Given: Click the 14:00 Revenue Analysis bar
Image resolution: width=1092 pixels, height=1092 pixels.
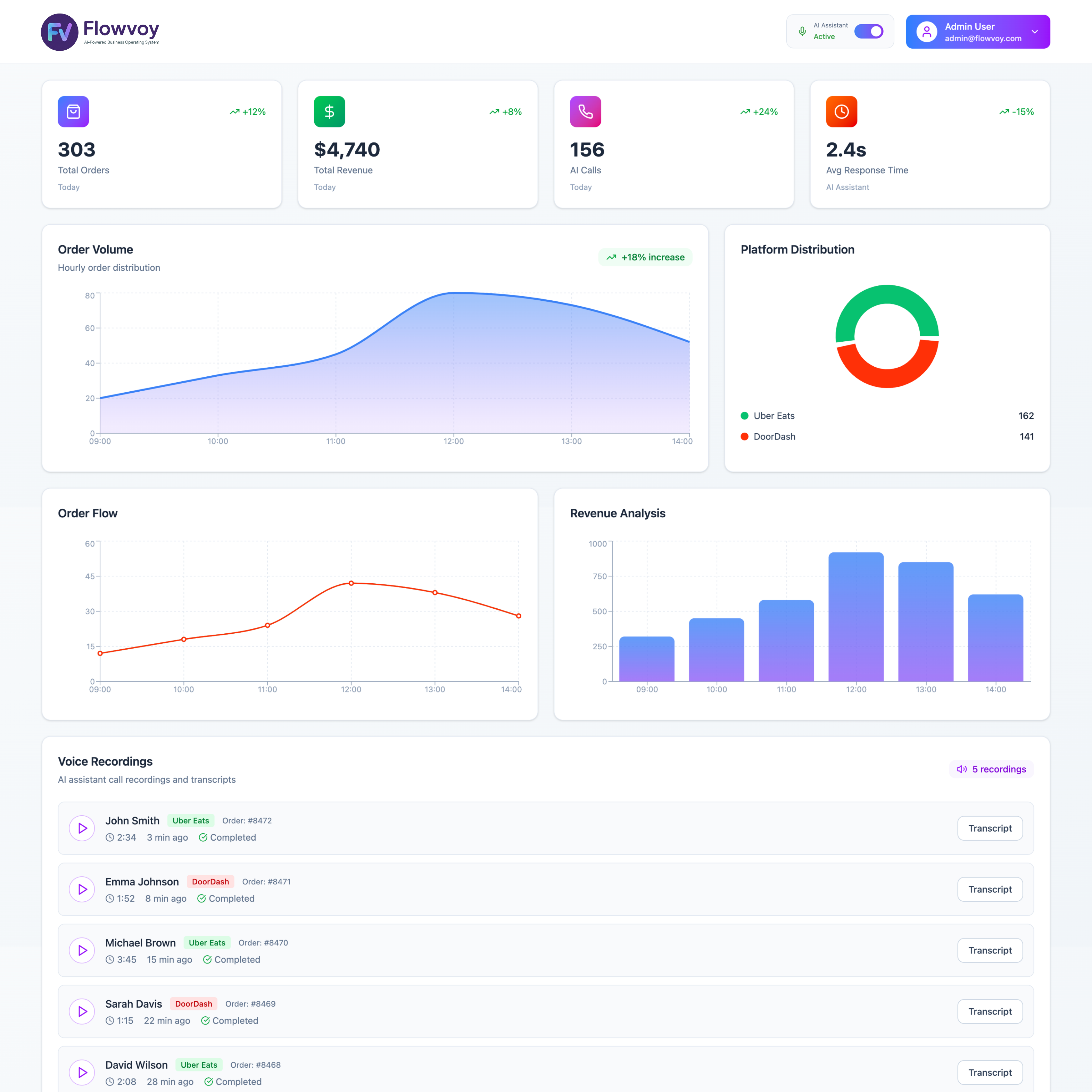Looking at the screenshot, I should click(995, 638).
